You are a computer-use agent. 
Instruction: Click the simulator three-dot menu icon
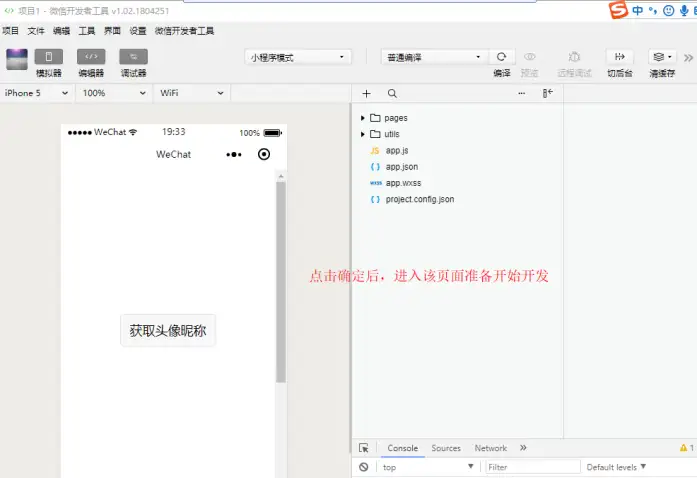pyautogui.click(x=234, y=154)
